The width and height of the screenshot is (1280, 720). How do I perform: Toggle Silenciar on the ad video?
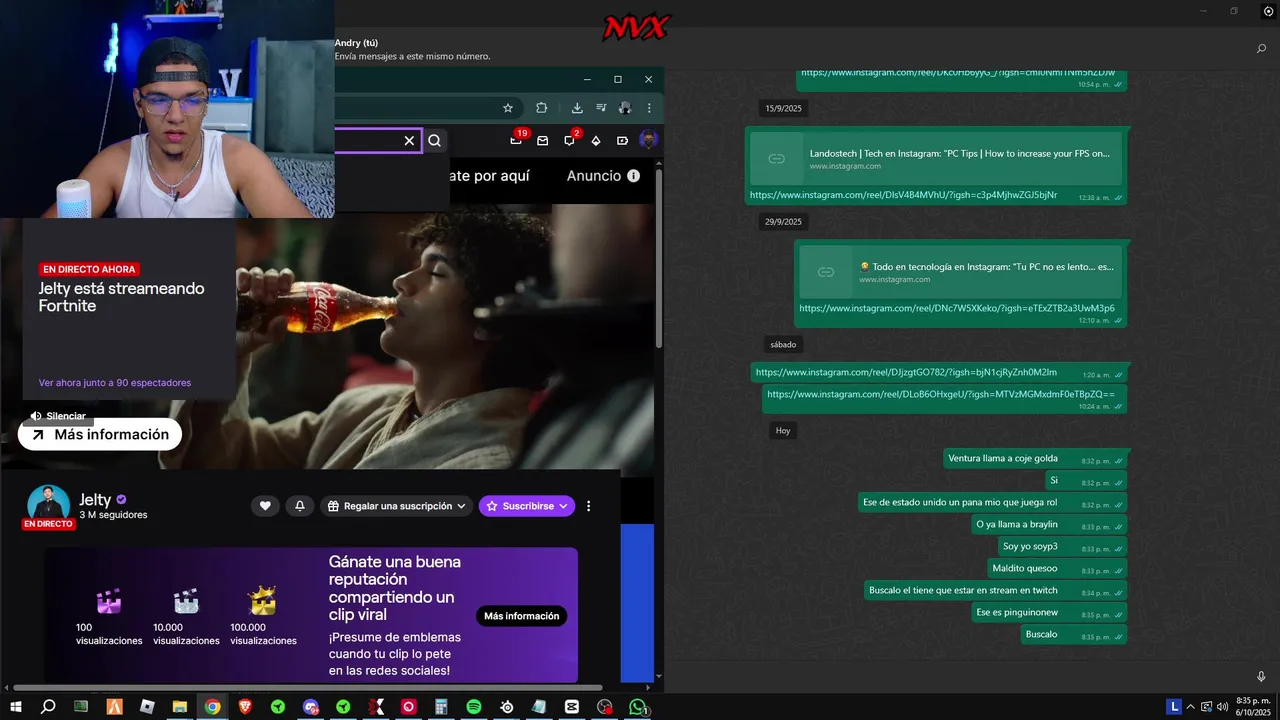58,416
